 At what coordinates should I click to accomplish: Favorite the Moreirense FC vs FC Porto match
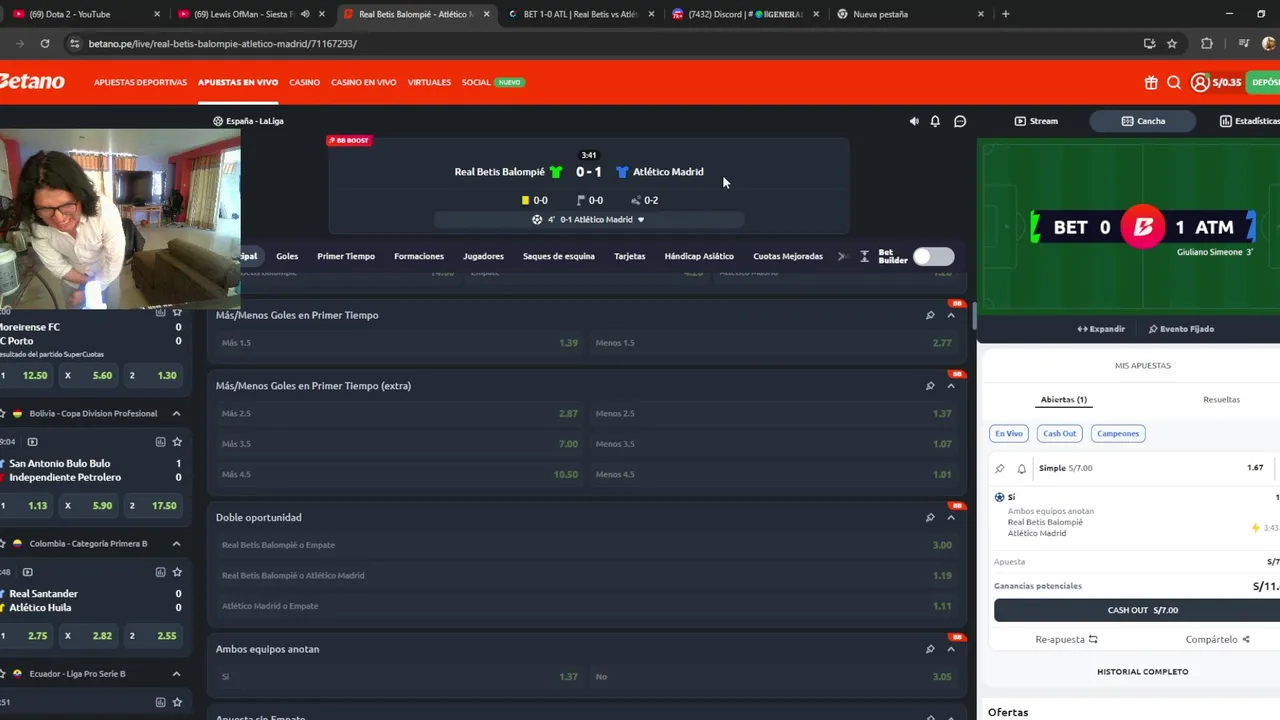point(177,312)
